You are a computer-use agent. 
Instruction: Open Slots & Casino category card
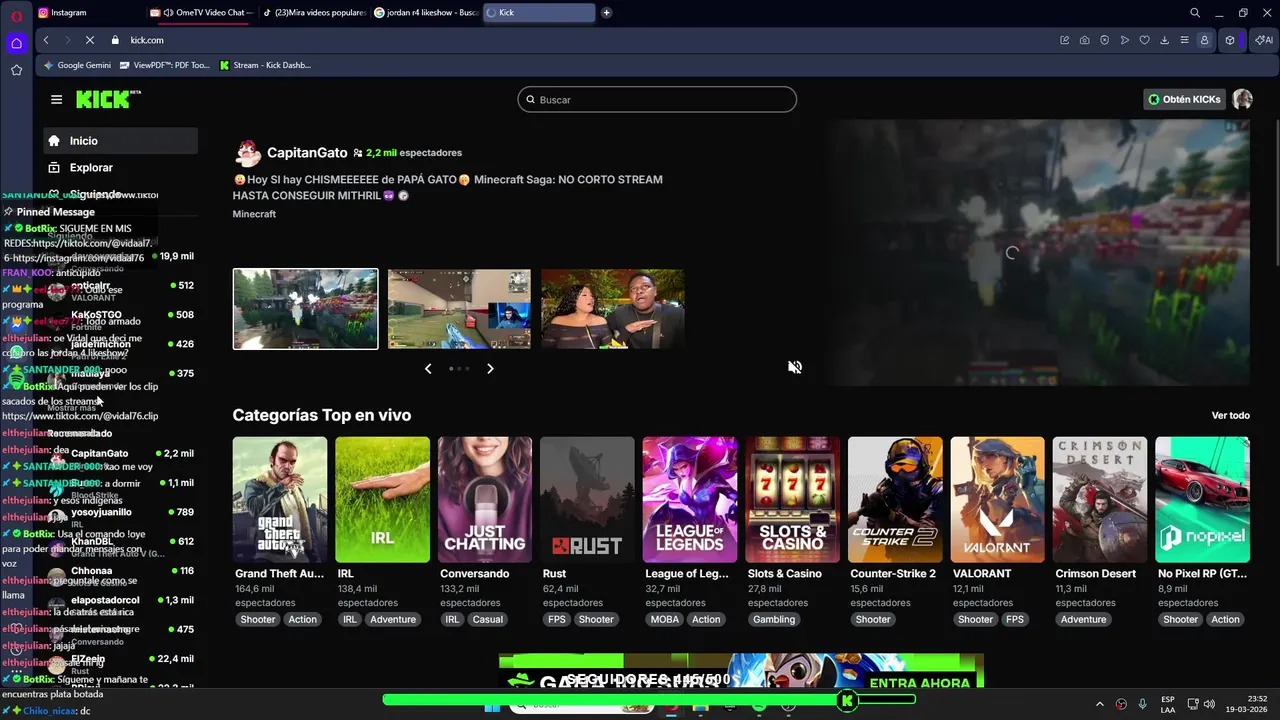(792, 500)
